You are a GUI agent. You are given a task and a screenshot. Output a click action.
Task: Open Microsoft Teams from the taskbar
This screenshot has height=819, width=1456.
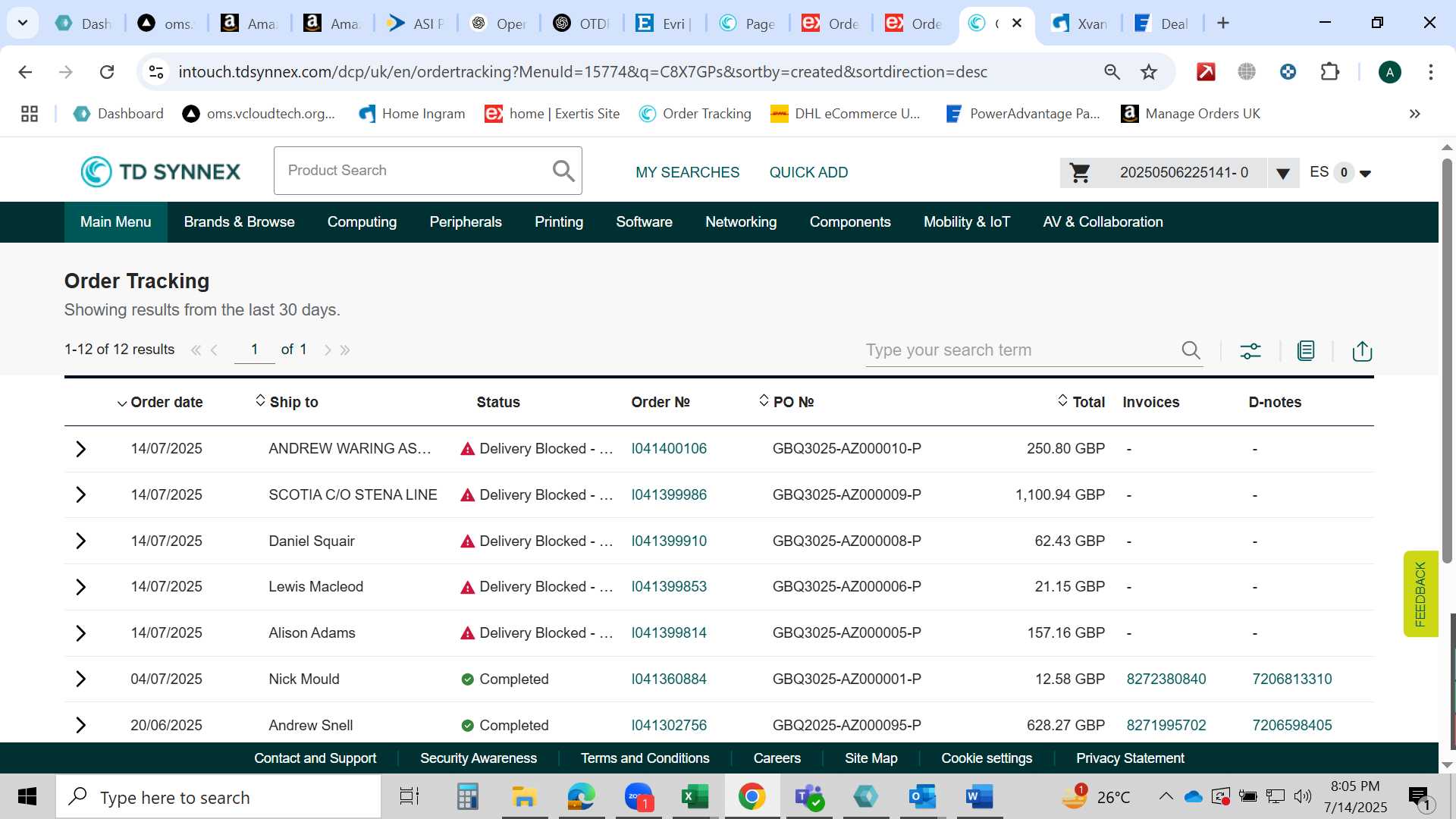tap(809, 797)
